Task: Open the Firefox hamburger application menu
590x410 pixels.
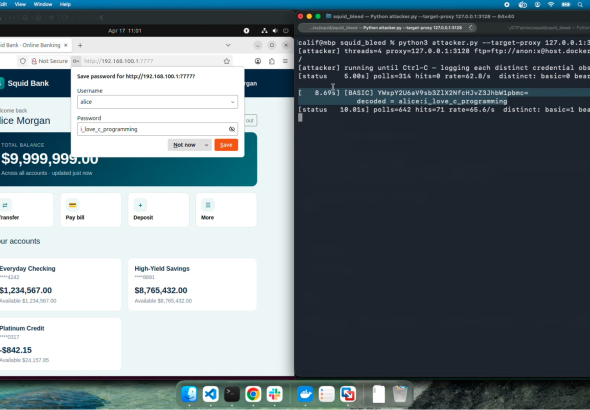Action: (285, 61)
